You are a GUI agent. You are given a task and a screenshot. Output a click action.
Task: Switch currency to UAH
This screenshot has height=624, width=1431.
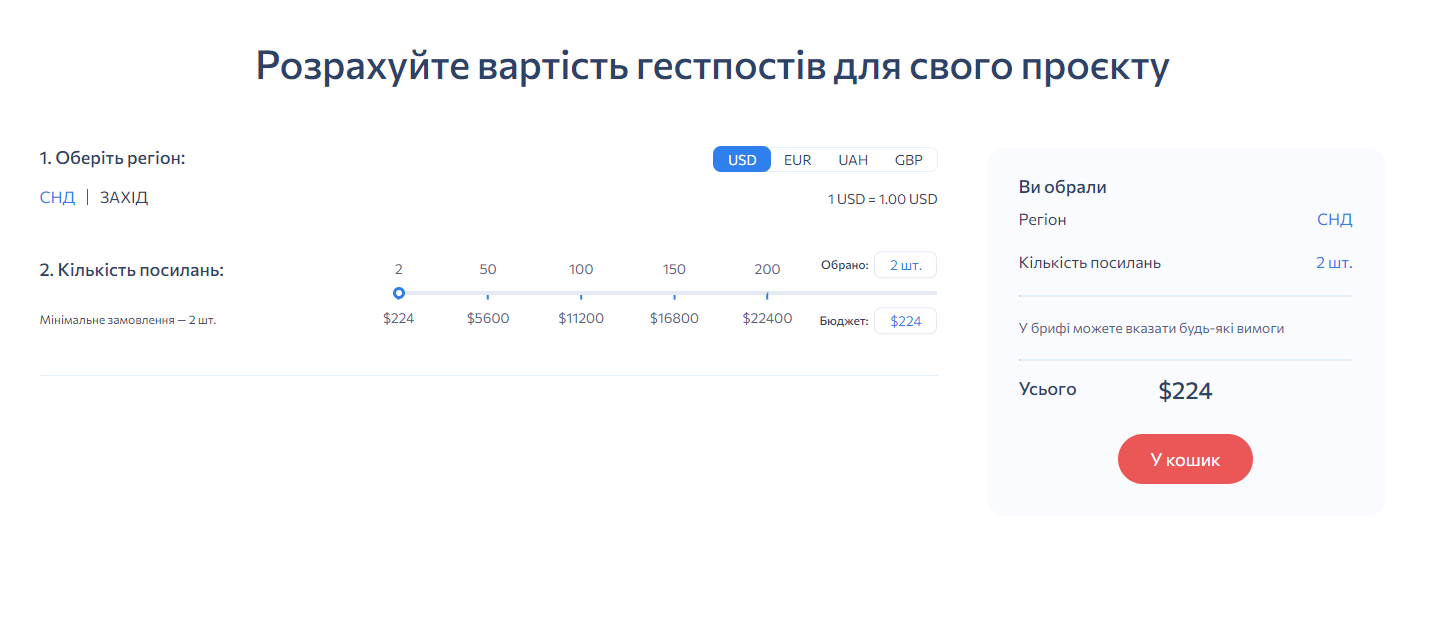(853, 160)
